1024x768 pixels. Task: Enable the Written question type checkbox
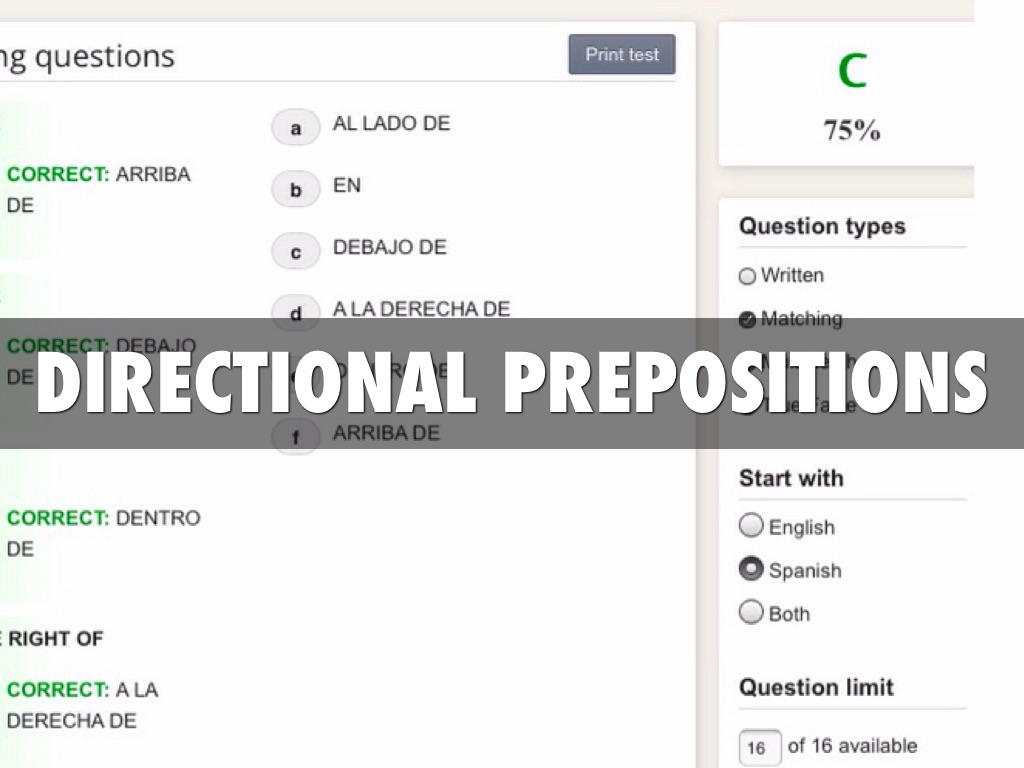(748, 276)
